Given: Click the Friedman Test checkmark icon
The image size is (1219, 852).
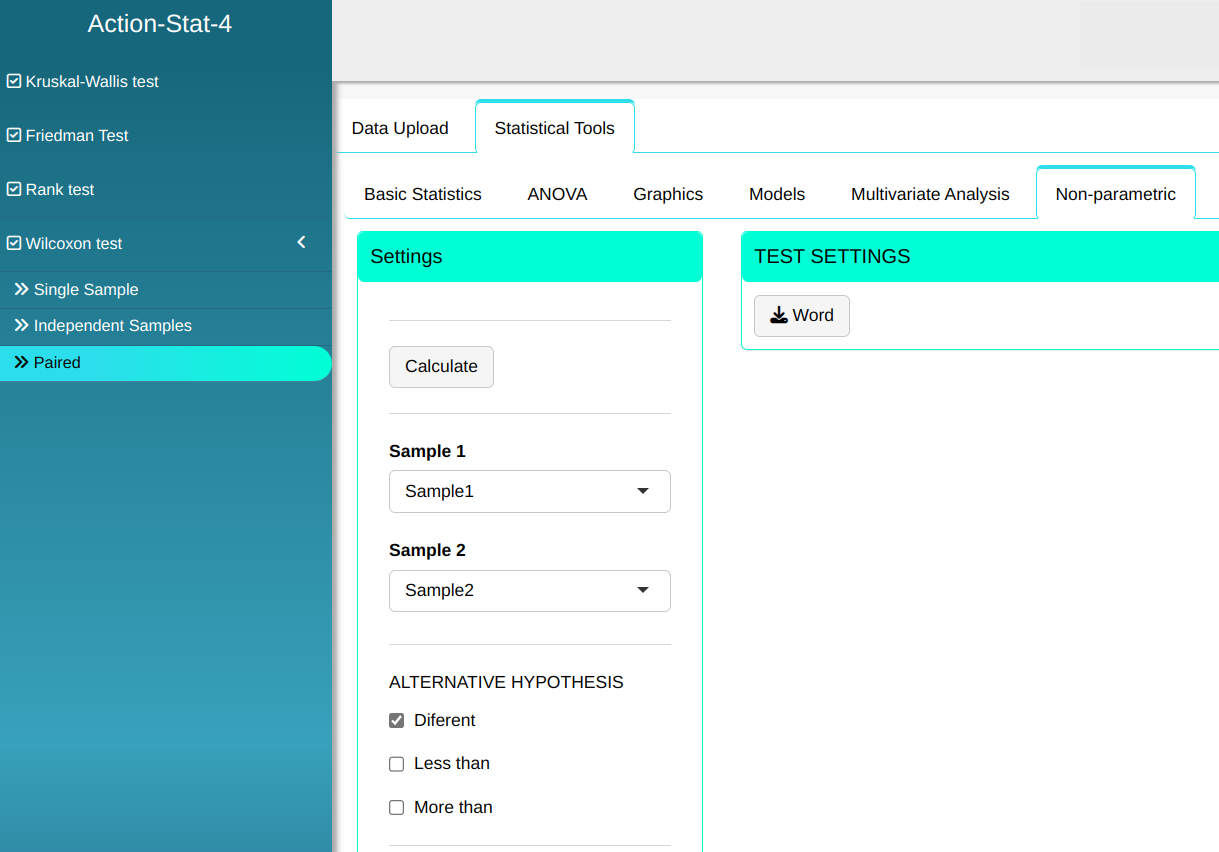Looking at the screenshot, I should (14, 136).
